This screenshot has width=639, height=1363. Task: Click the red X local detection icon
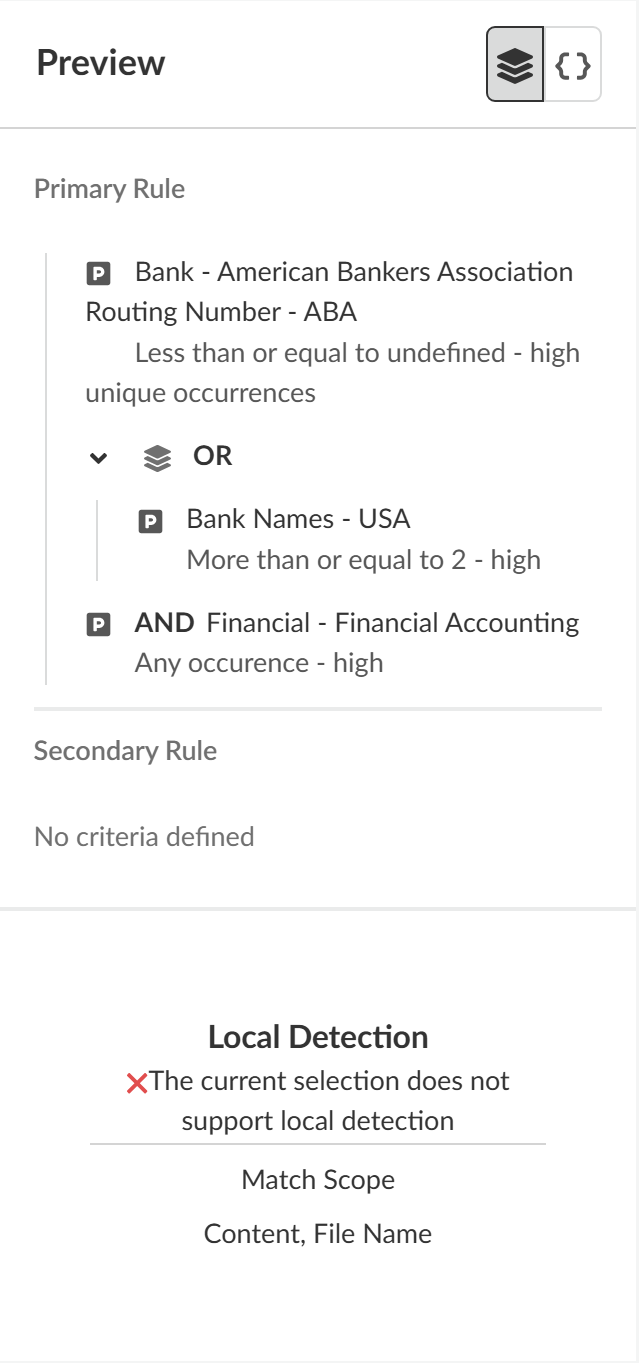tap(137, 1082)
